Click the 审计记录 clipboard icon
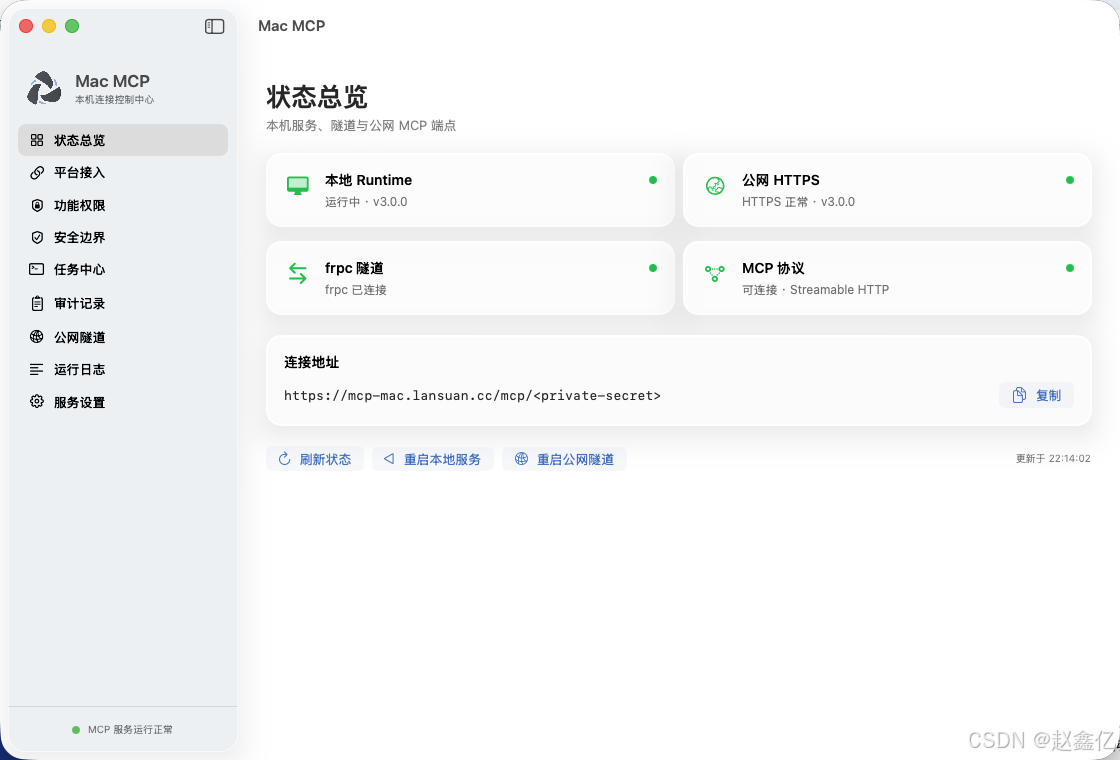The width and height of the screenshot is (1120, 760). click(x=37, y=304)
